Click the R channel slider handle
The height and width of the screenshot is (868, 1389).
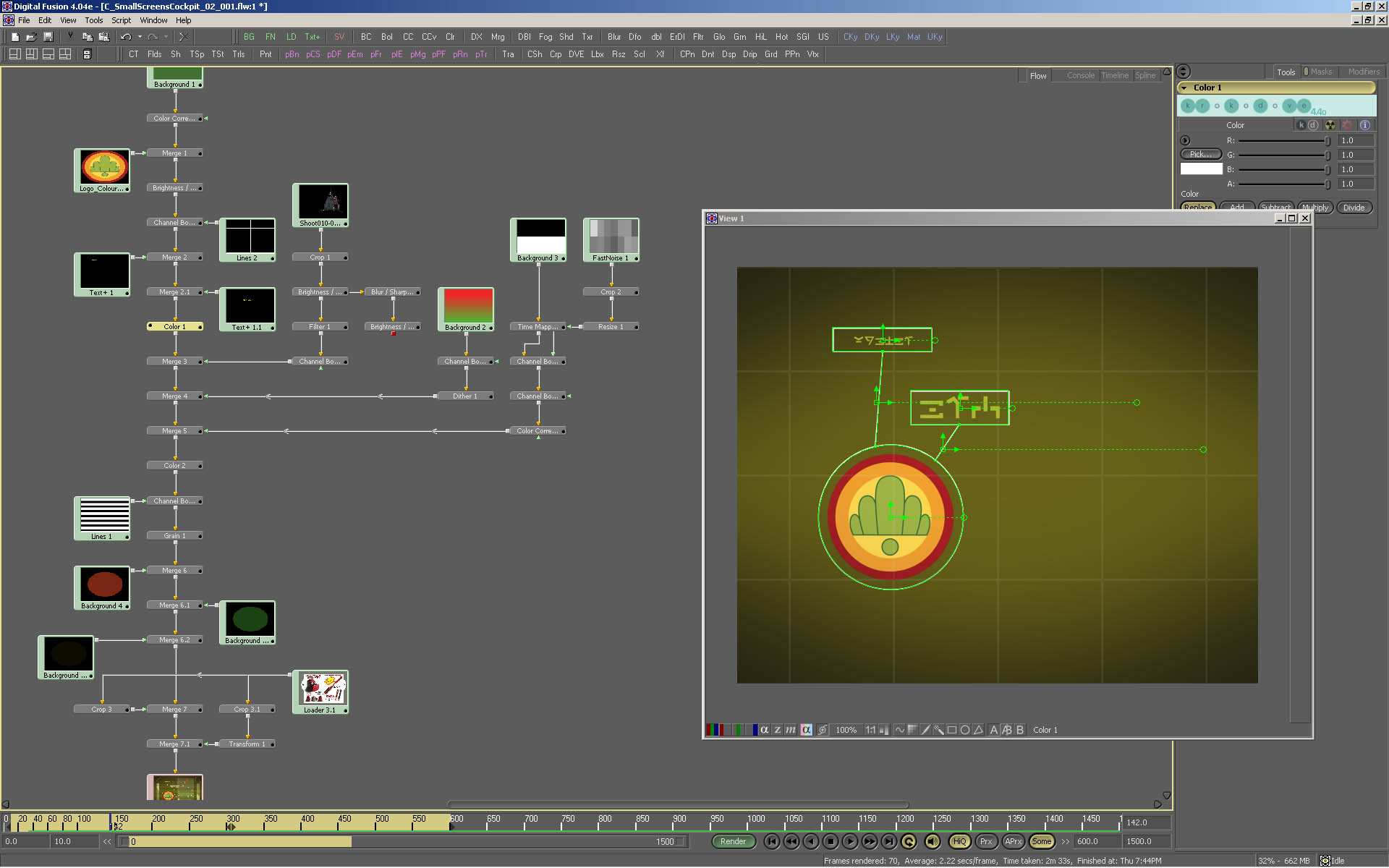coord(1328,140)
